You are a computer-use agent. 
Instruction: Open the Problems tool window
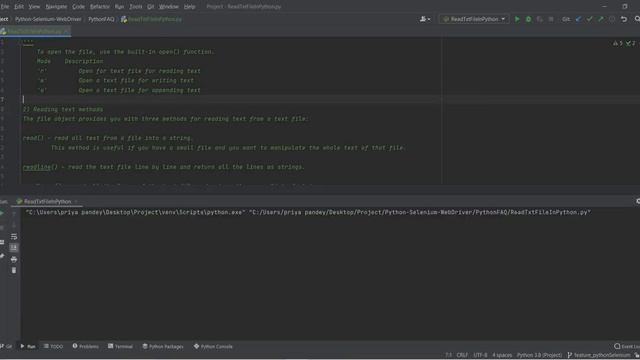(86, 347)
